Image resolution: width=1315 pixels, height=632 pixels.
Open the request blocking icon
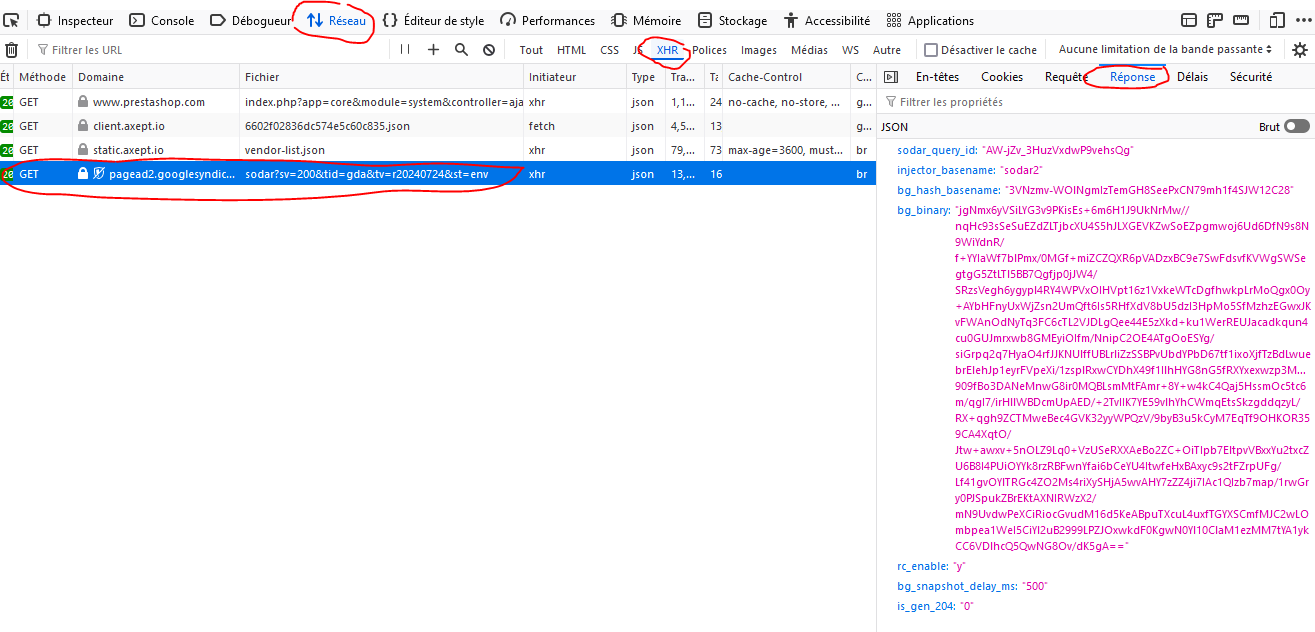(489, 49)
